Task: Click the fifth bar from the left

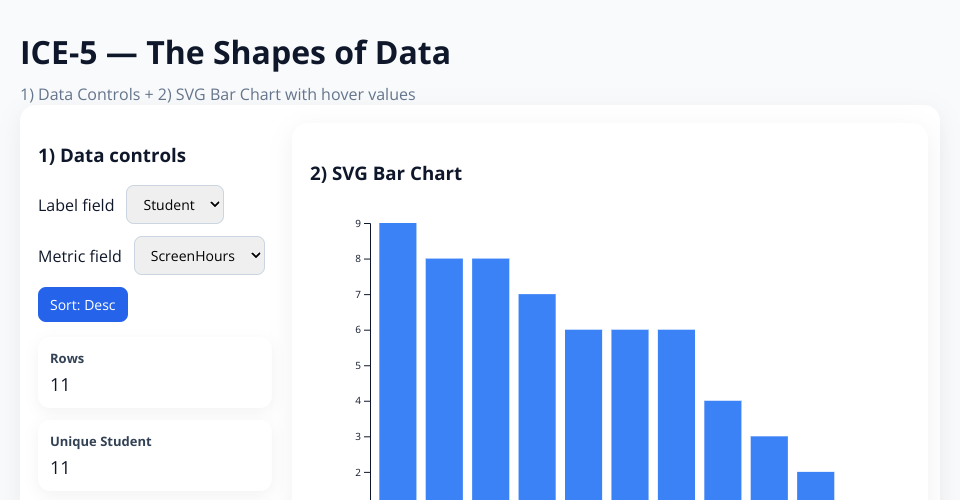Action: [583, 414]
